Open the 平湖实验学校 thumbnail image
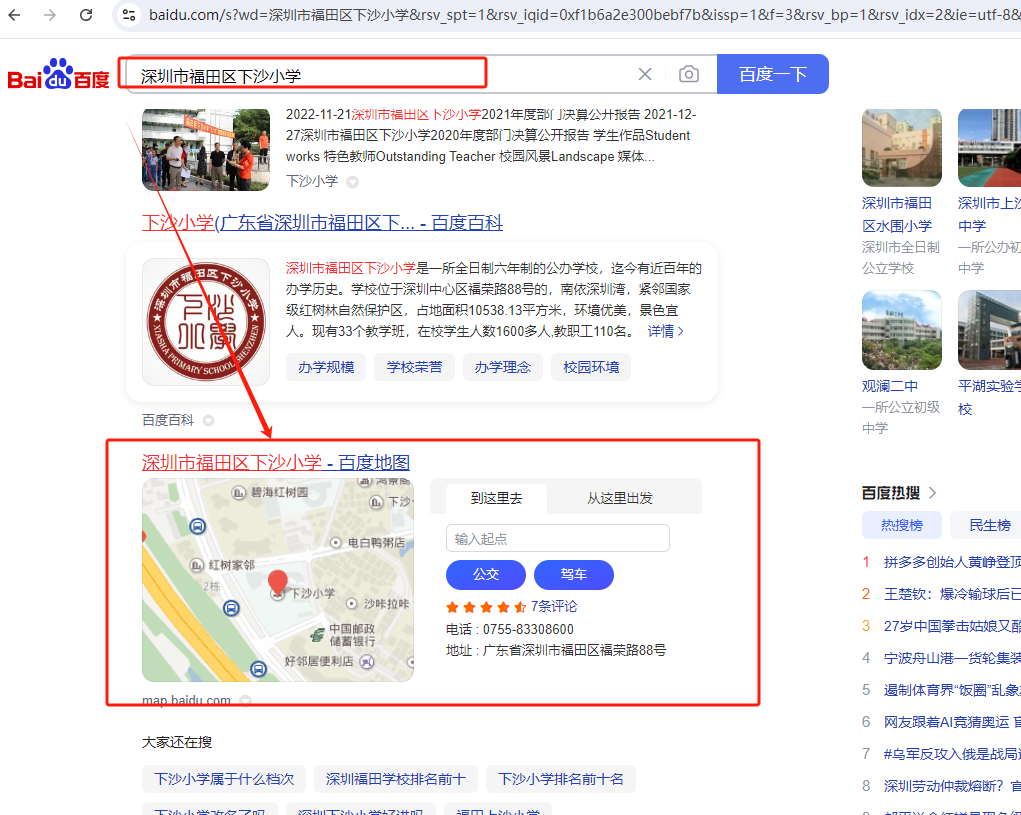Screen dimensions: 1021x815 (x=990, y=330)
